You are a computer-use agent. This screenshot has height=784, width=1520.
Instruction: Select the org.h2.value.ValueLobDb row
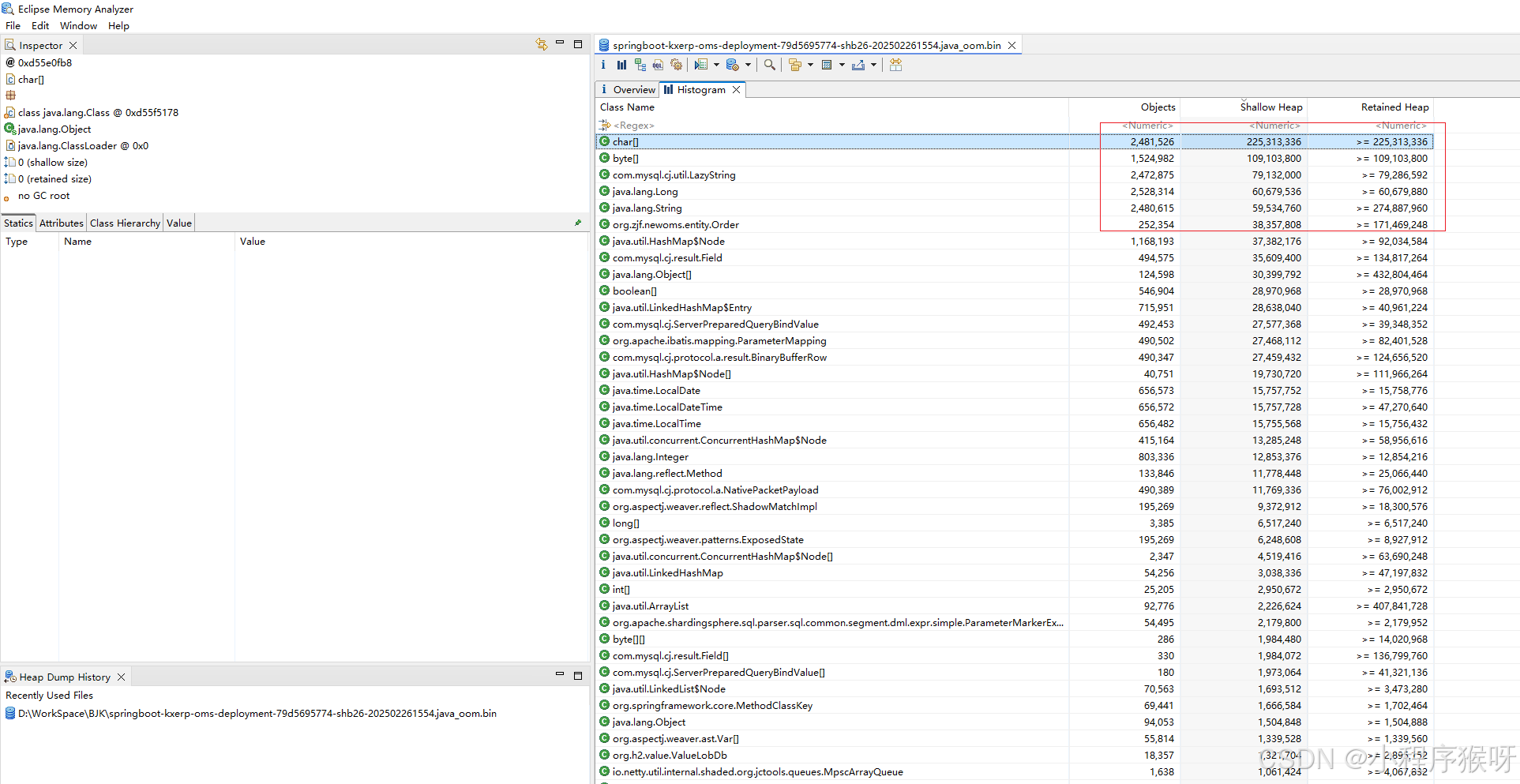click(1015, 755)
